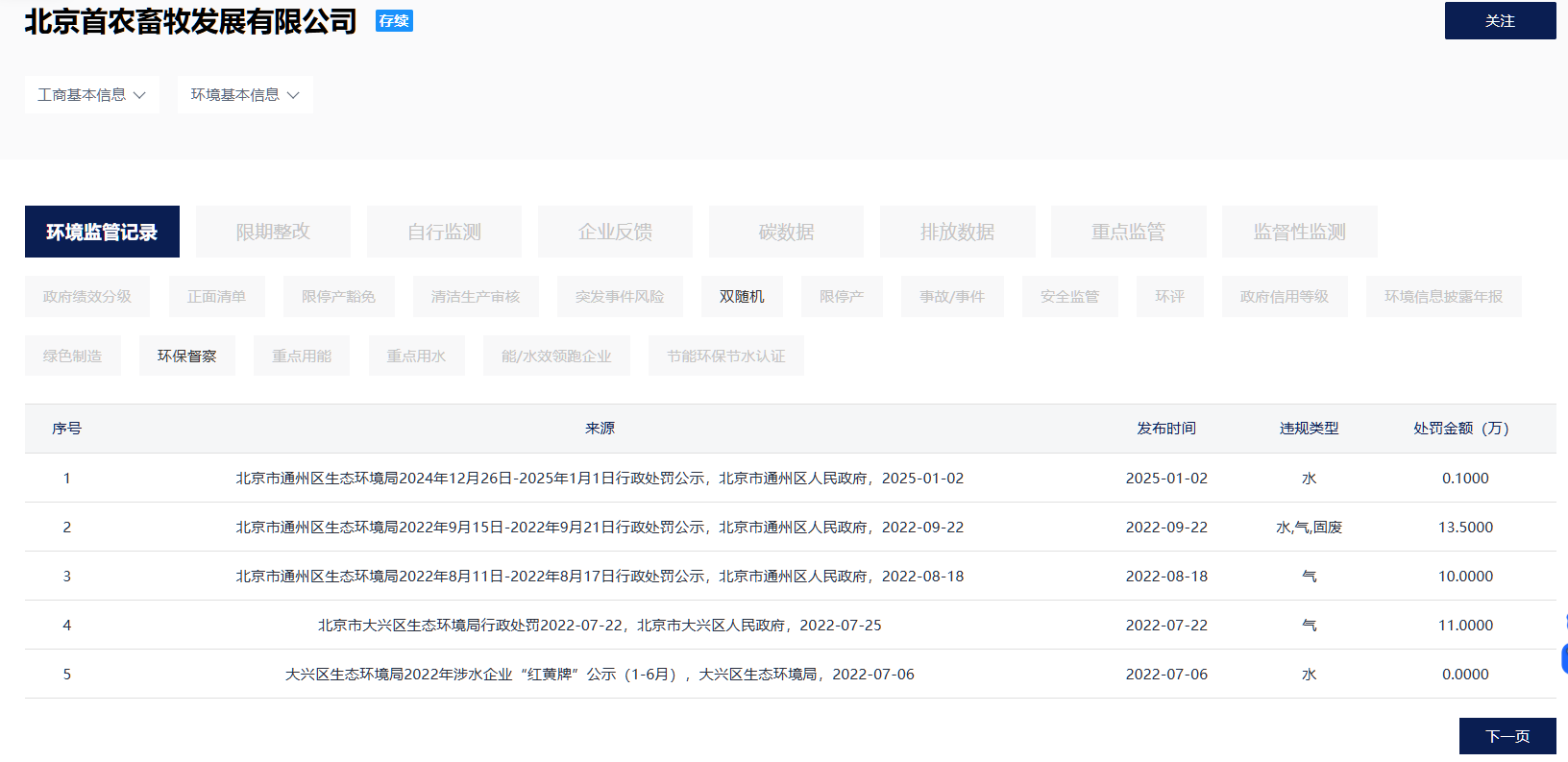
Task: Select the 安全监管 sub-tab
Action: [x=1069, y=297]
